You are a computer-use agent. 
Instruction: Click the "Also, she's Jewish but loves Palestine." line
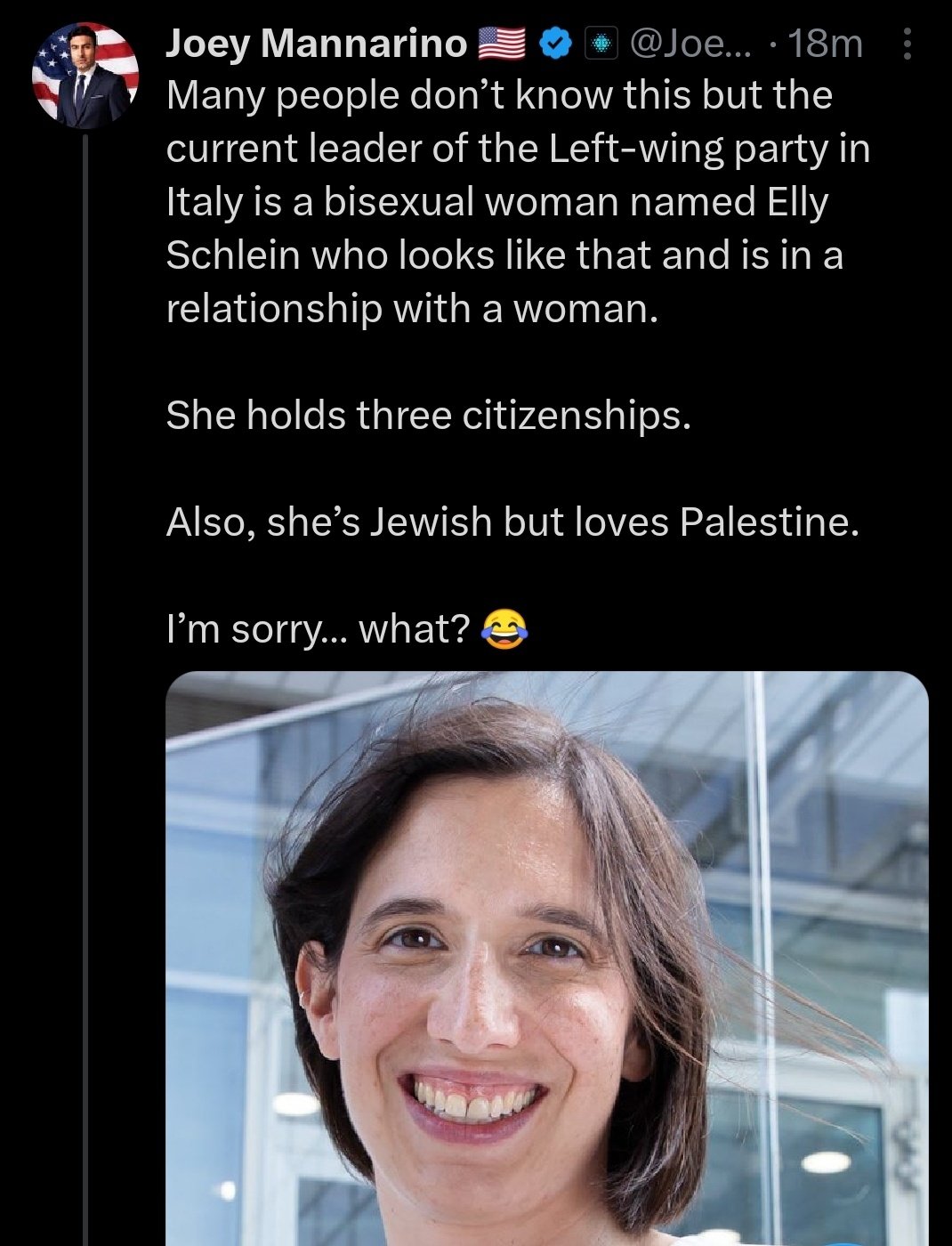512,522
